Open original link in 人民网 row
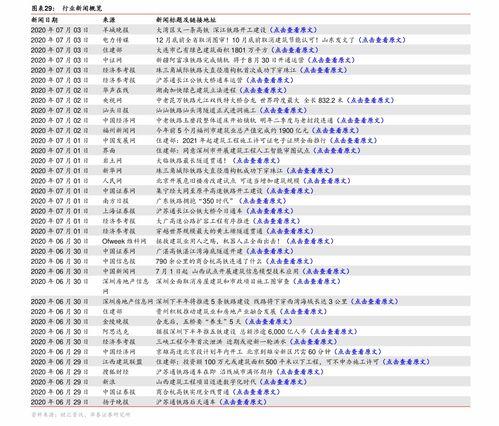Screen dimensions: 499x426 click(x=327, y=181)
